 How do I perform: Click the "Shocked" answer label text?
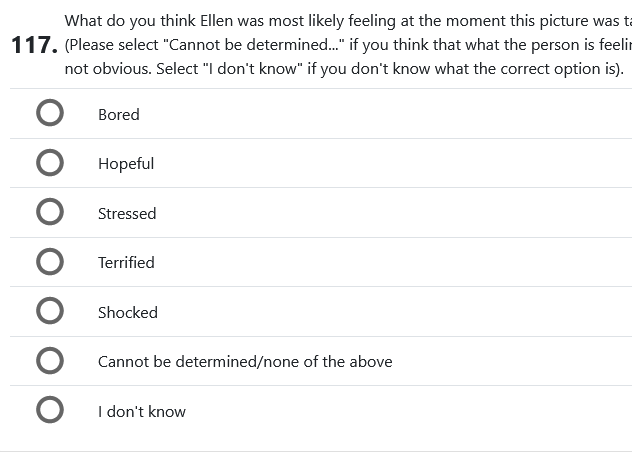pyautogui.click(x=128, y=313)
